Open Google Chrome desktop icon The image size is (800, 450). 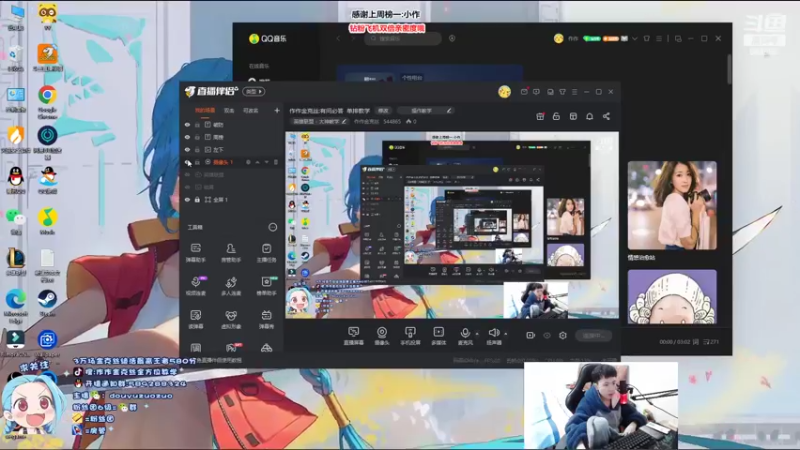coord(47,101)
